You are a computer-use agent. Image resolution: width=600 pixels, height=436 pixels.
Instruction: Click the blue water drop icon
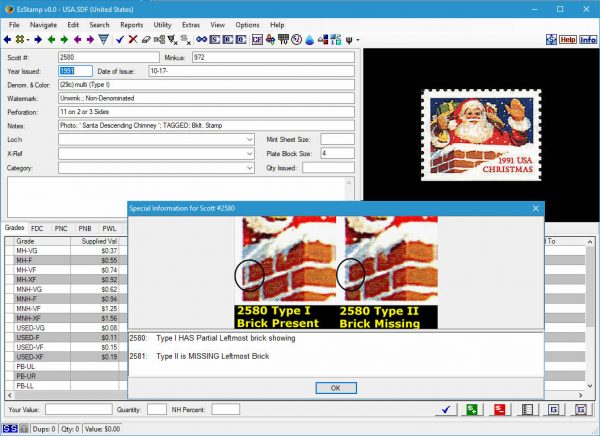click(x=310, y=39)
